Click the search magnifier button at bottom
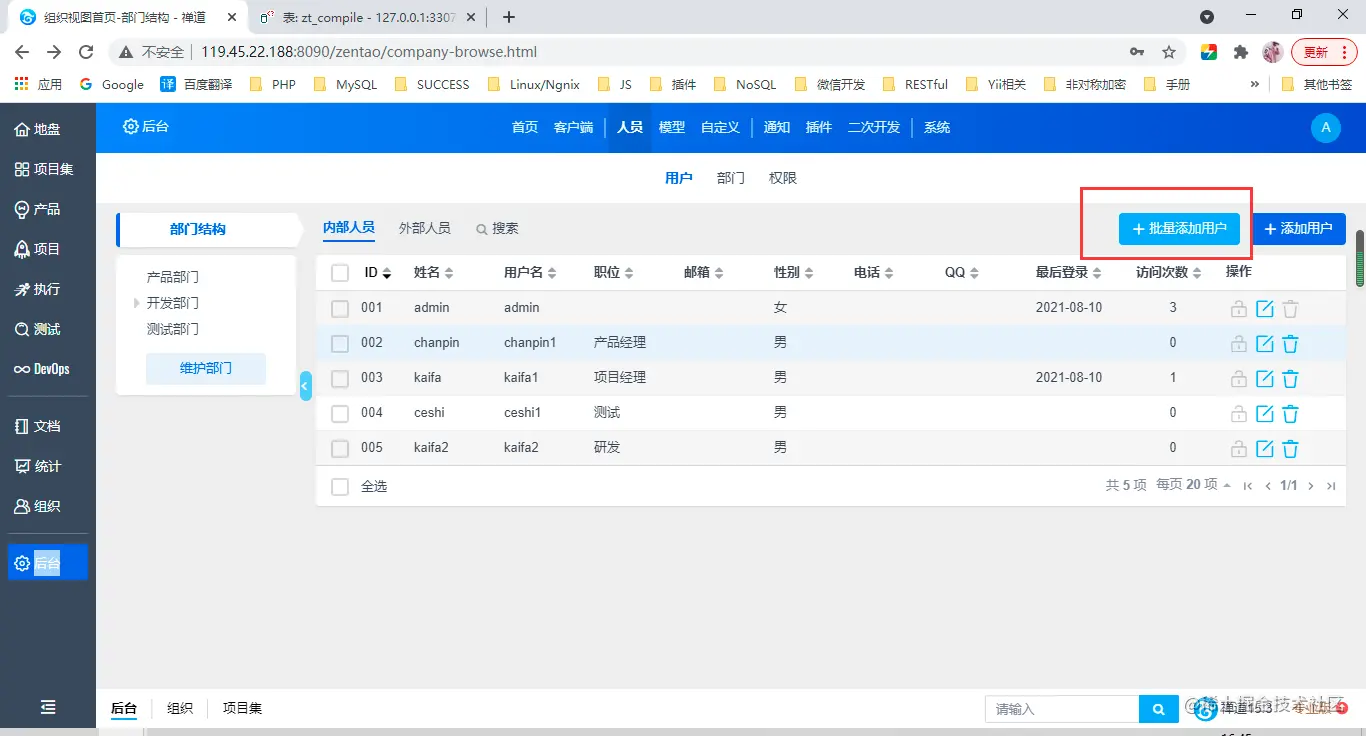Image resolution: width=1366 pixels, height=736 pixels. [1158, 709]
